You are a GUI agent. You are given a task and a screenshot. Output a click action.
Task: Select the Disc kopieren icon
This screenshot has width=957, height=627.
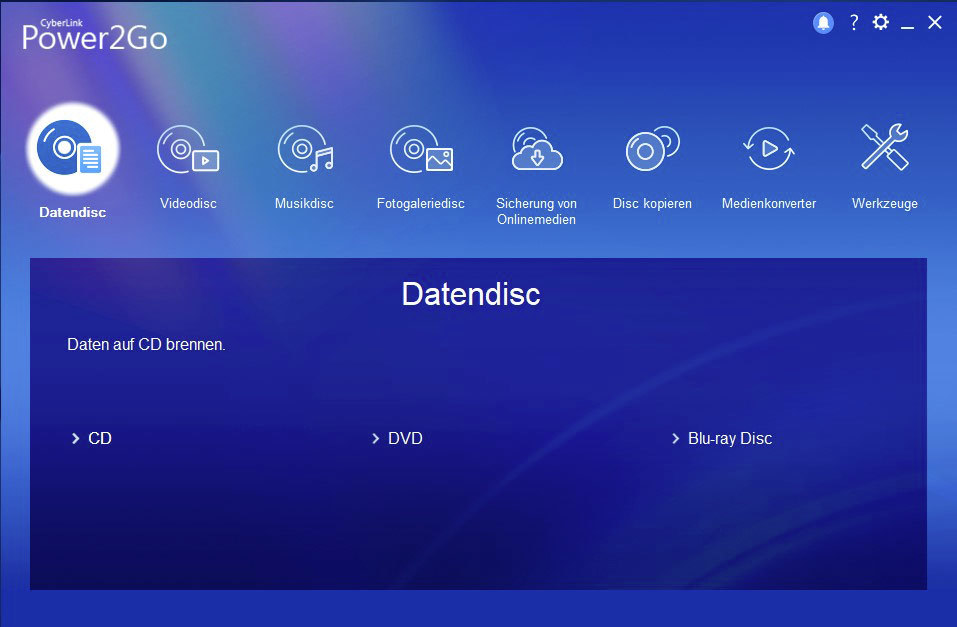click(652, 149)
